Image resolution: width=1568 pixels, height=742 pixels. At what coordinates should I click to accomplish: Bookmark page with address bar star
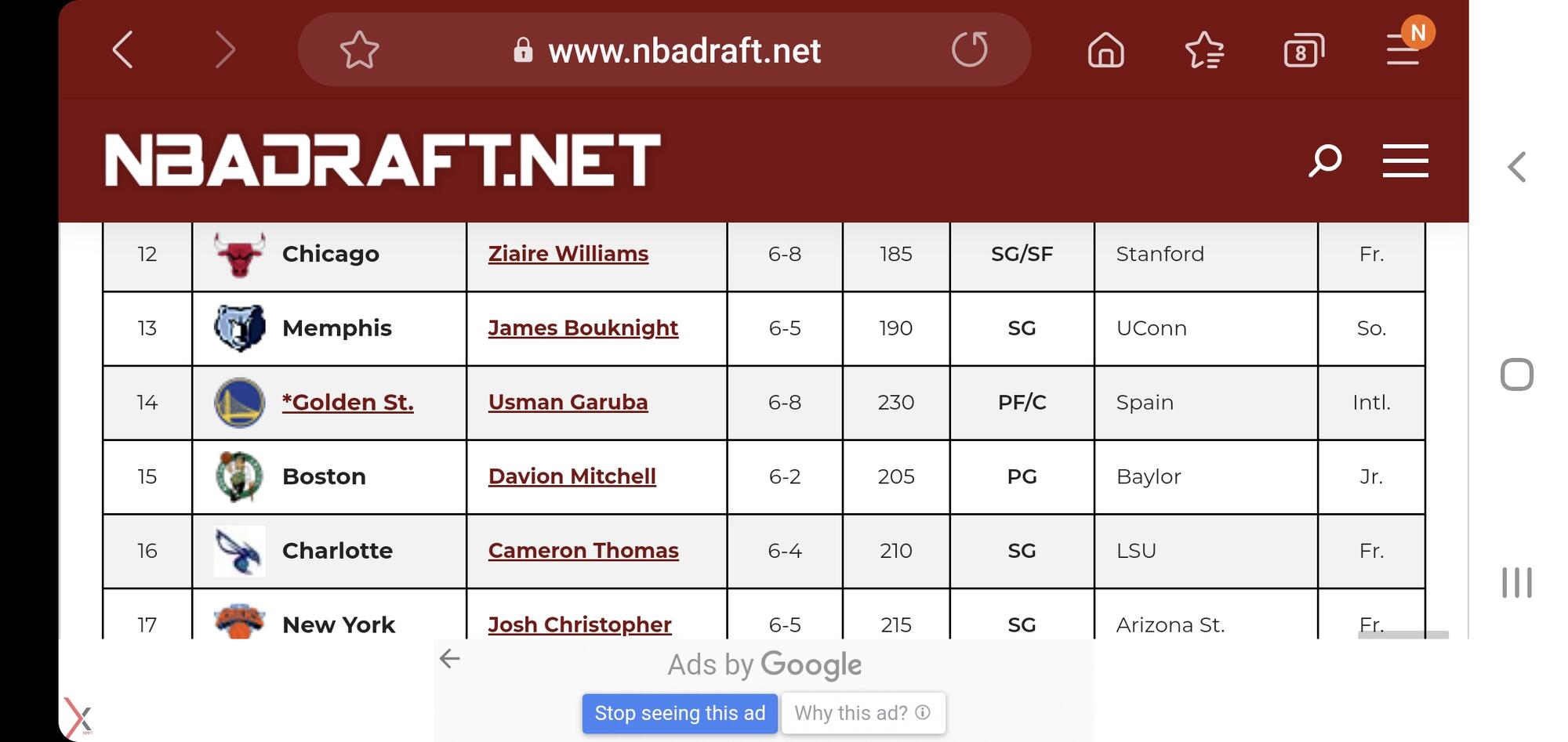359,50
